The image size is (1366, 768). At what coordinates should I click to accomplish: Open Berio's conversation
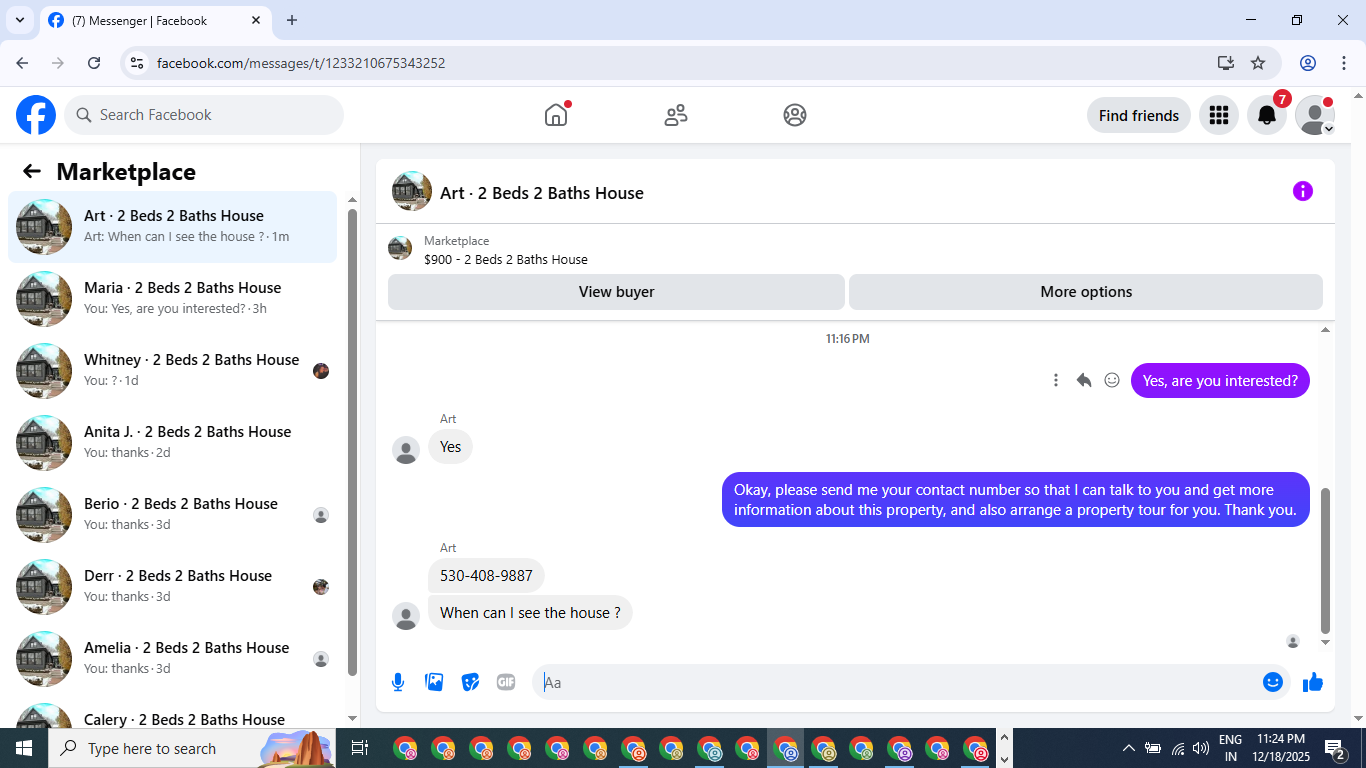click(172, 515)
